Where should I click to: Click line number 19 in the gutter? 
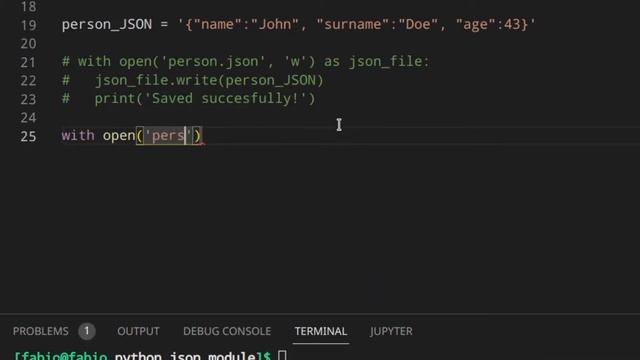coord(28,25)
